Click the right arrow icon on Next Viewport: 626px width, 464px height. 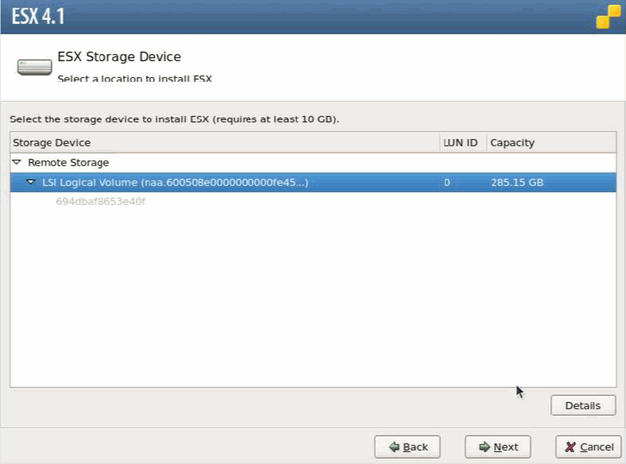[484, 447]
